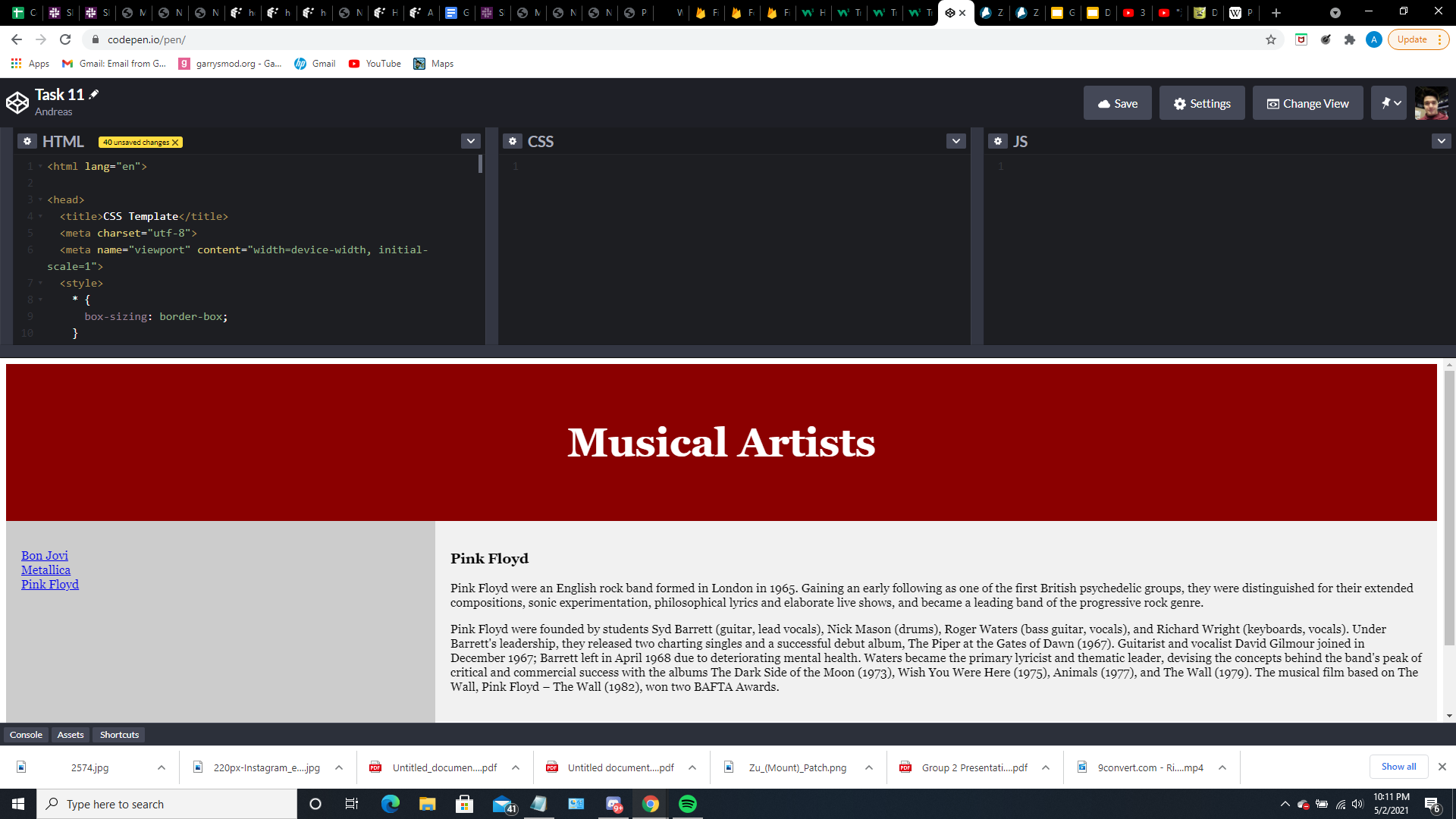Open the Assets tab
Screen dimensions: 1456x819
coord(71,735)
